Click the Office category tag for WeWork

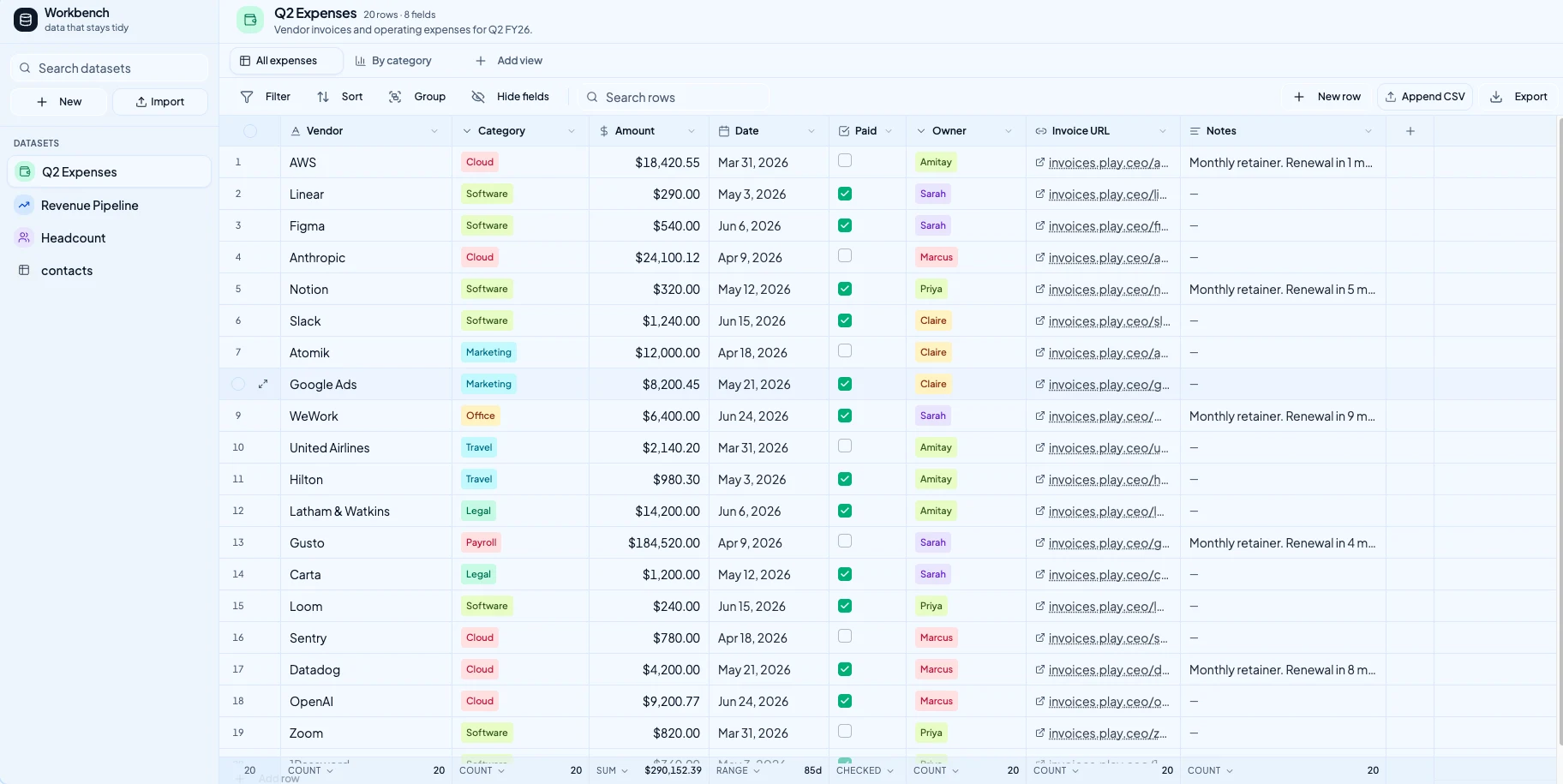[480, 416]
